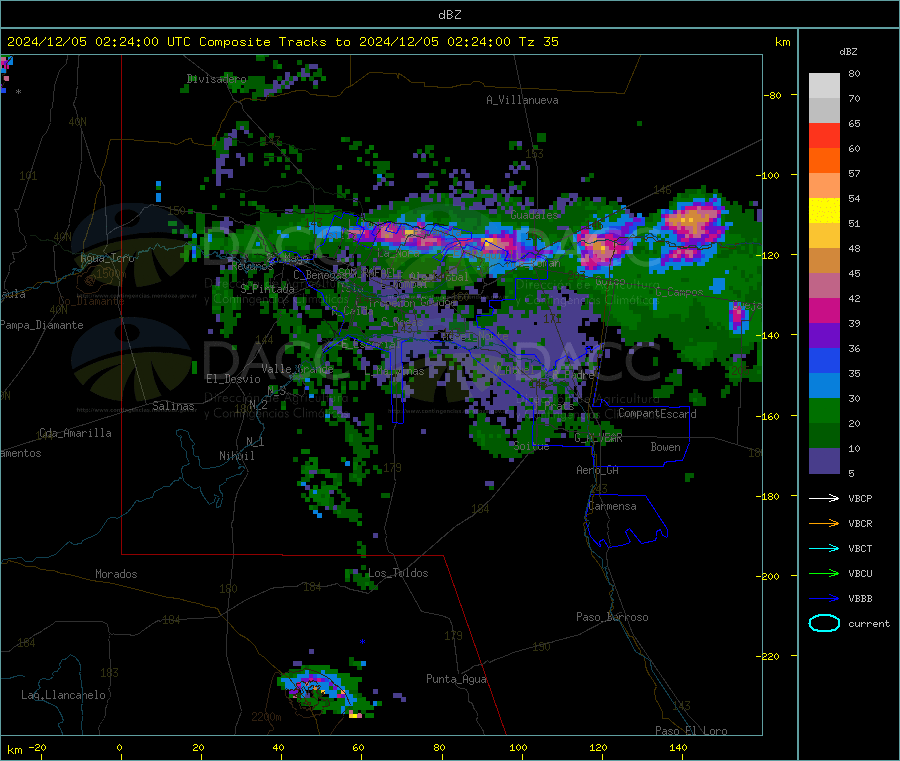Screen dimensions: 900x761
Task: Pick the peach 54-57 dBZ swatch
Action: point(824,186)
